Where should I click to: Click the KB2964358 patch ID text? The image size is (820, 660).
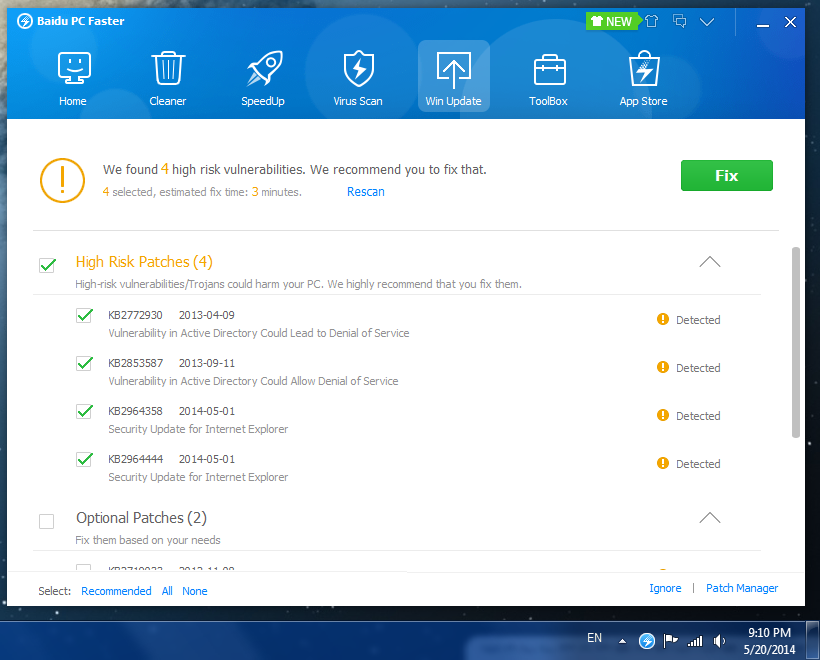(135, 412)
